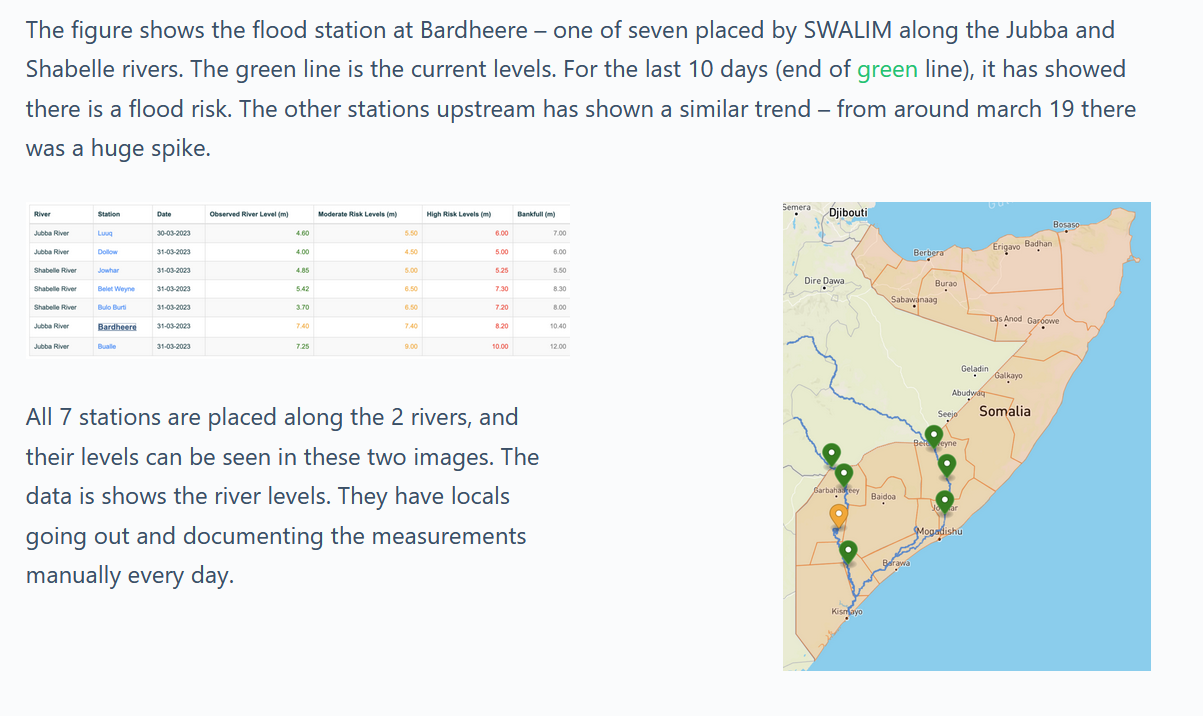Image resolution: width=1203 pixels, height=716 pixels.
Task: Open the Belet Weyne station link
Action: (116, 289)
